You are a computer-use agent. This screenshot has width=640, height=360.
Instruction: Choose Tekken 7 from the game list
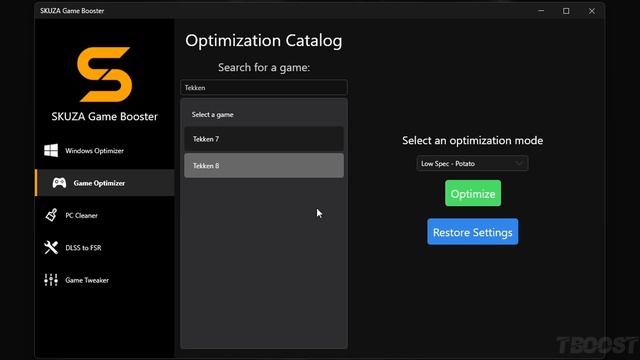(264, 139)
